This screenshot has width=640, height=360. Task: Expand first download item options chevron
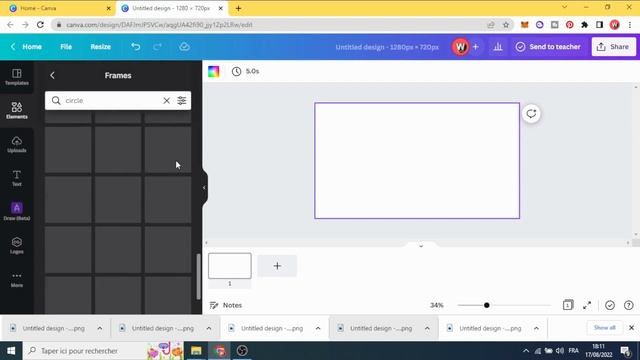coord(100,328)
